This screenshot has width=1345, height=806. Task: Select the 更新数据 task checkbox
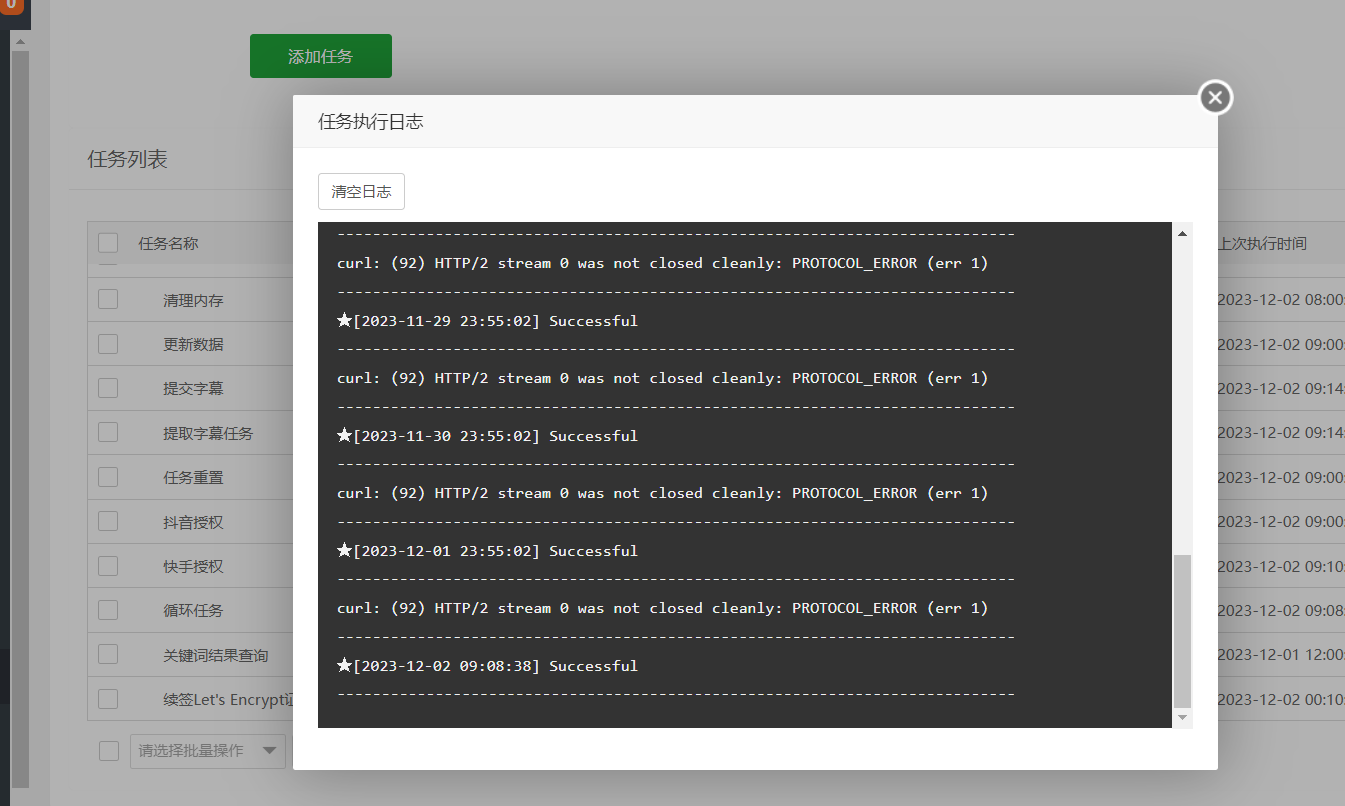(108, 343)
